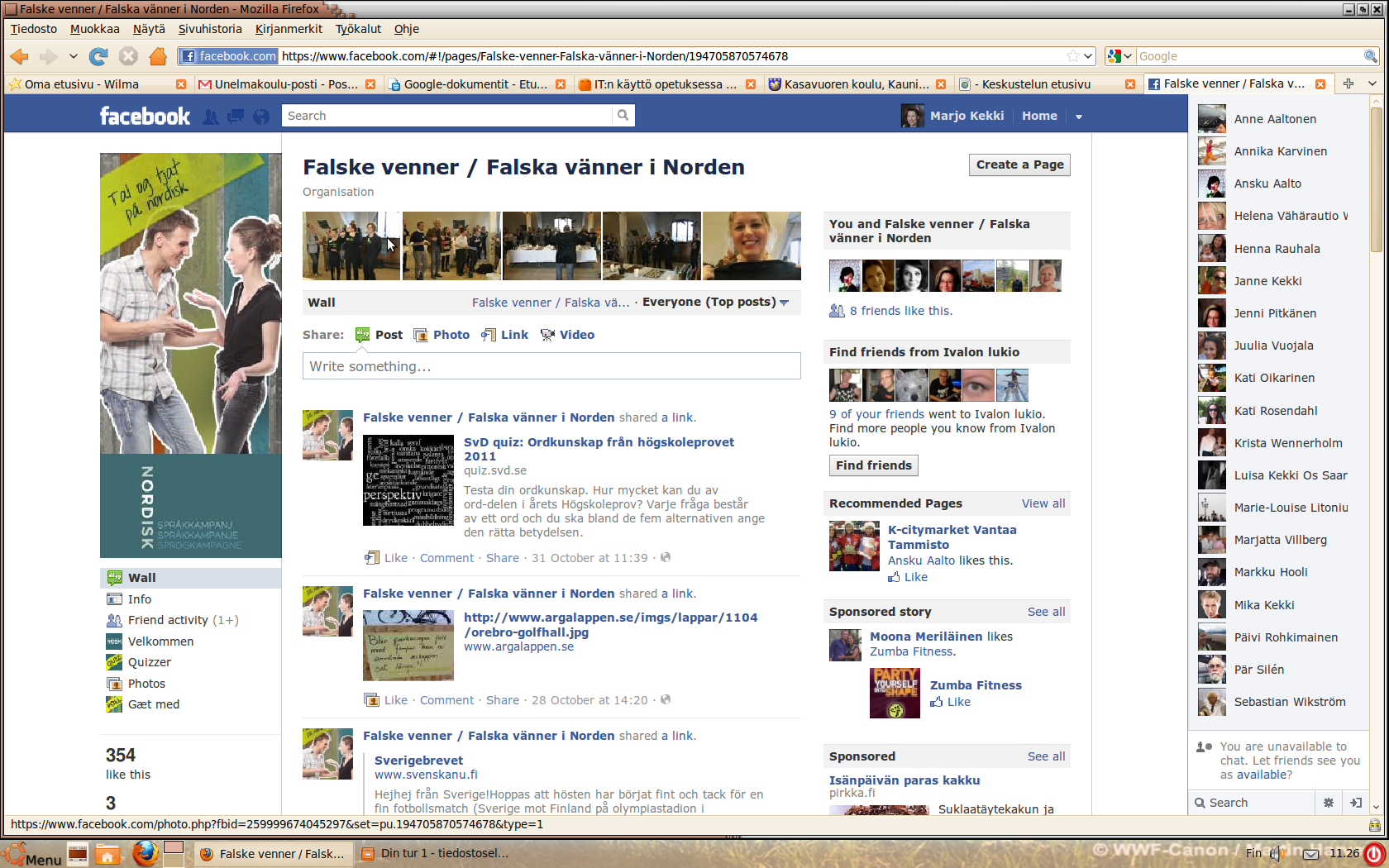This screenshot has width=1389, height=868.
Task: Open the Työkalut menu
Action: pyautogui.click(x=358, y=29)
